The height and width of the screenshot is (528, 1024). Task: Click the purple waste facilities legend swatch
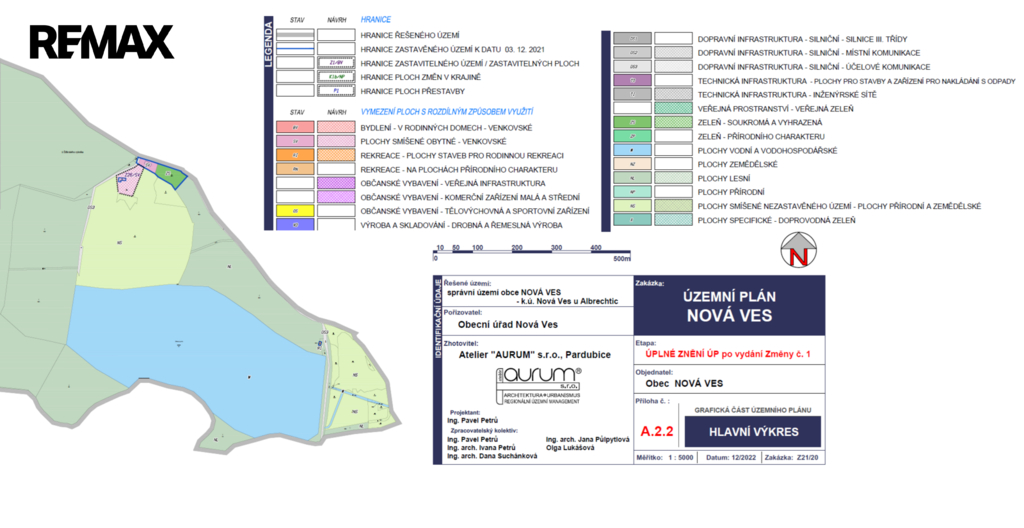(632, 80)
